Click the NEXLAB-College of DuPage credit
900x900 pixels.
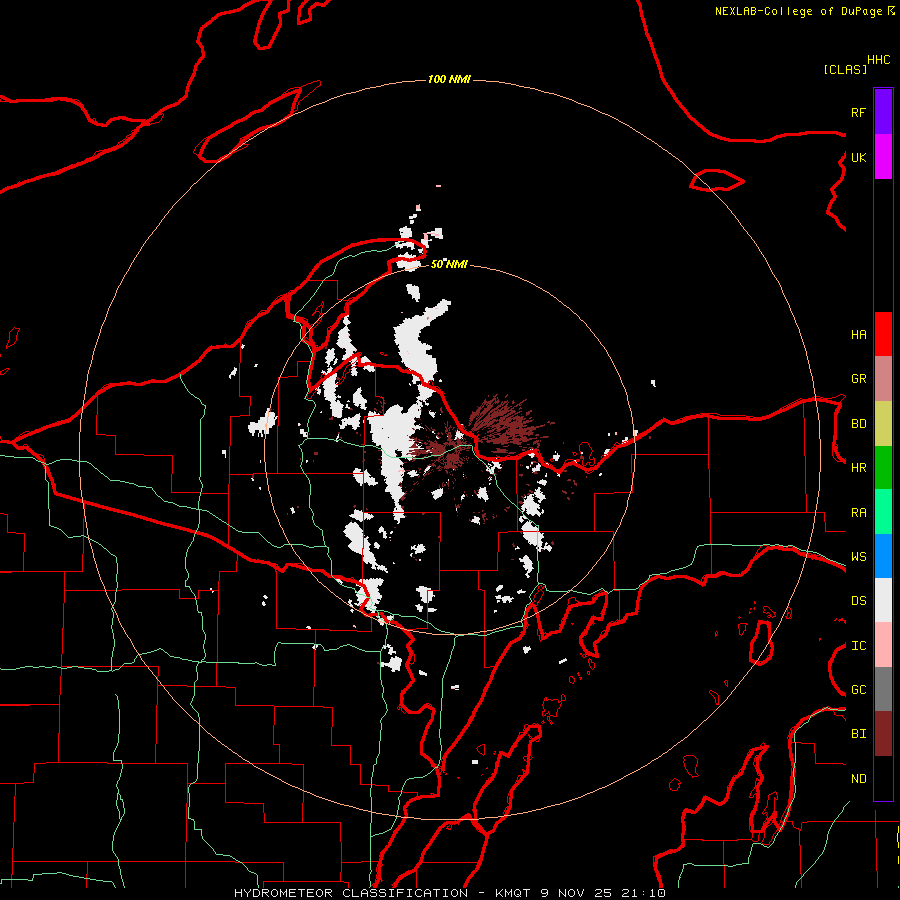pos(798,11)
